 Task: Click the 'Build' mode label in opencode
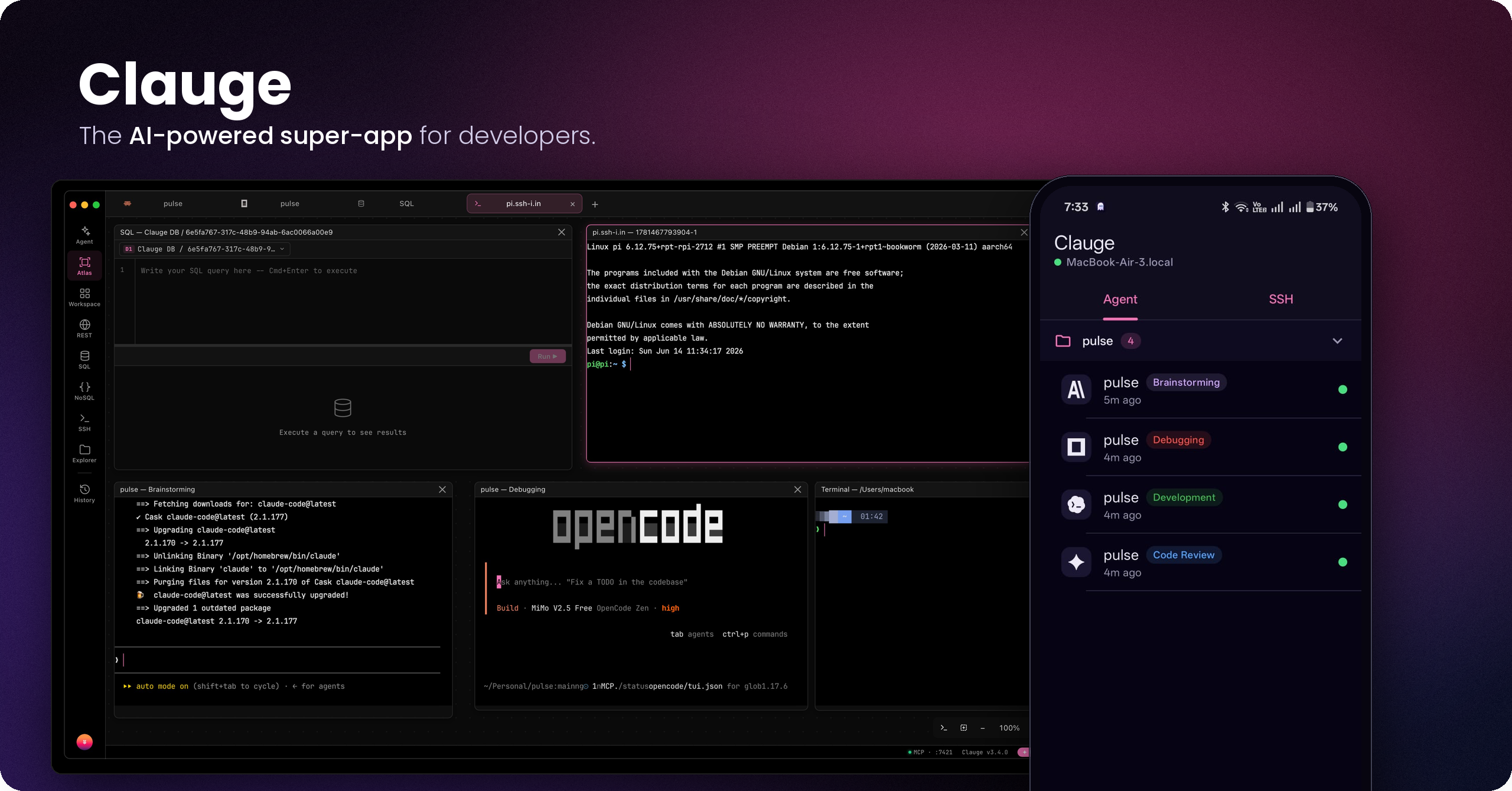(507, 608)
